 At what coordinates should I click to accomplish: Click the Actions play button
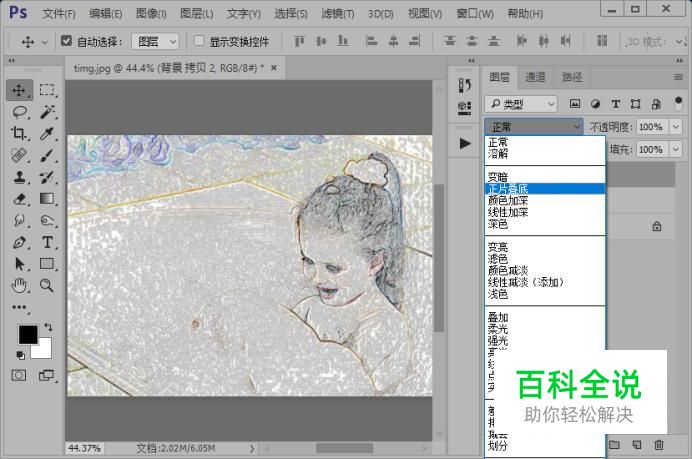pyautogui.click(x=464, y=143)
